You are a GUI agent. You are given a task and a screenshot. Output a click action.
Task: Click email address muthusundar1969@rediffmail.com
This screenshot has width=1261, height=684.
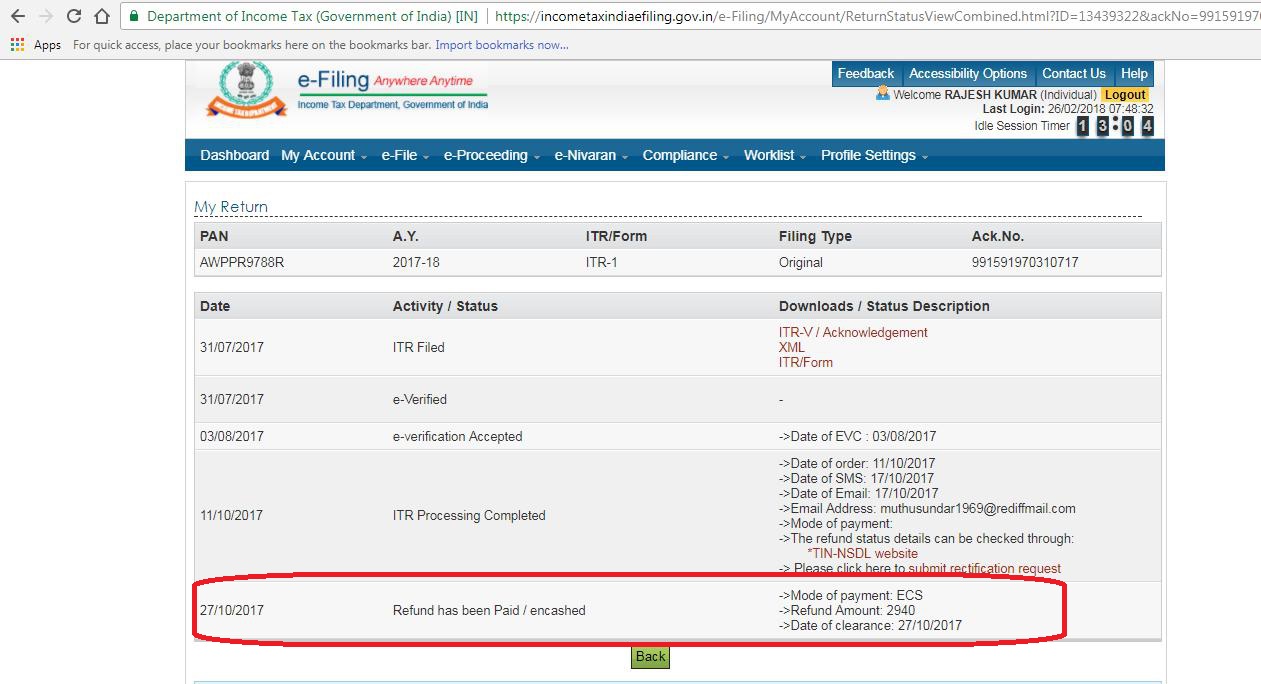click(x=978, y=508)
